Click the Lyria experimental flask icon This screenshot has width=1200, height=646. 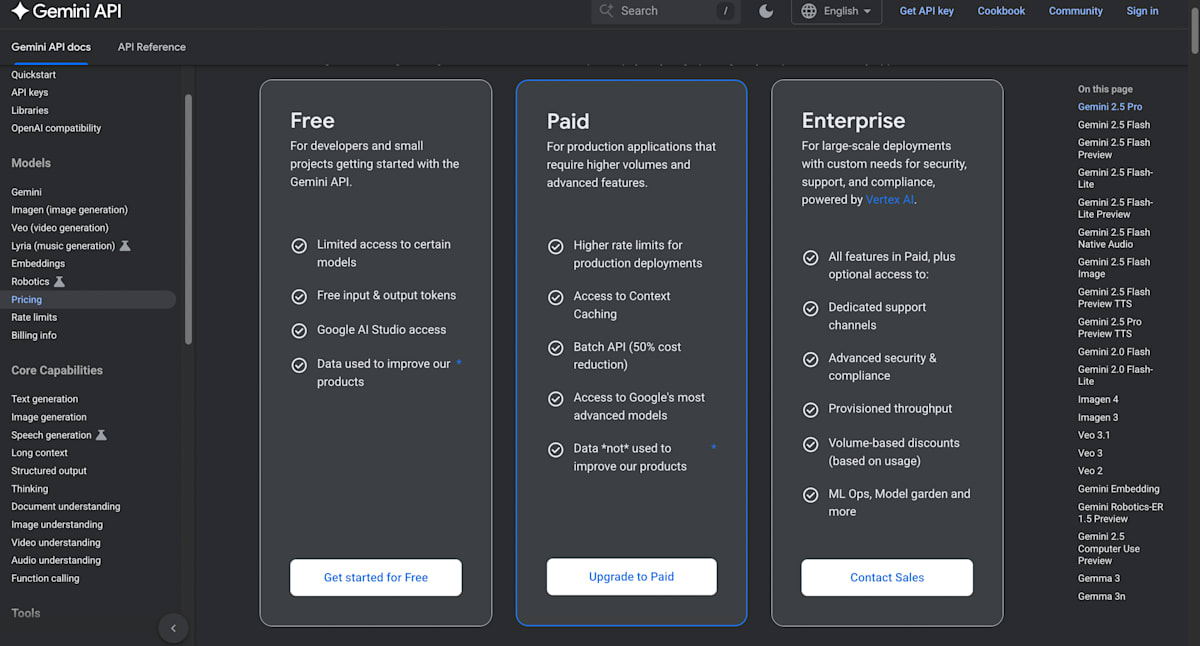point(125,246)
